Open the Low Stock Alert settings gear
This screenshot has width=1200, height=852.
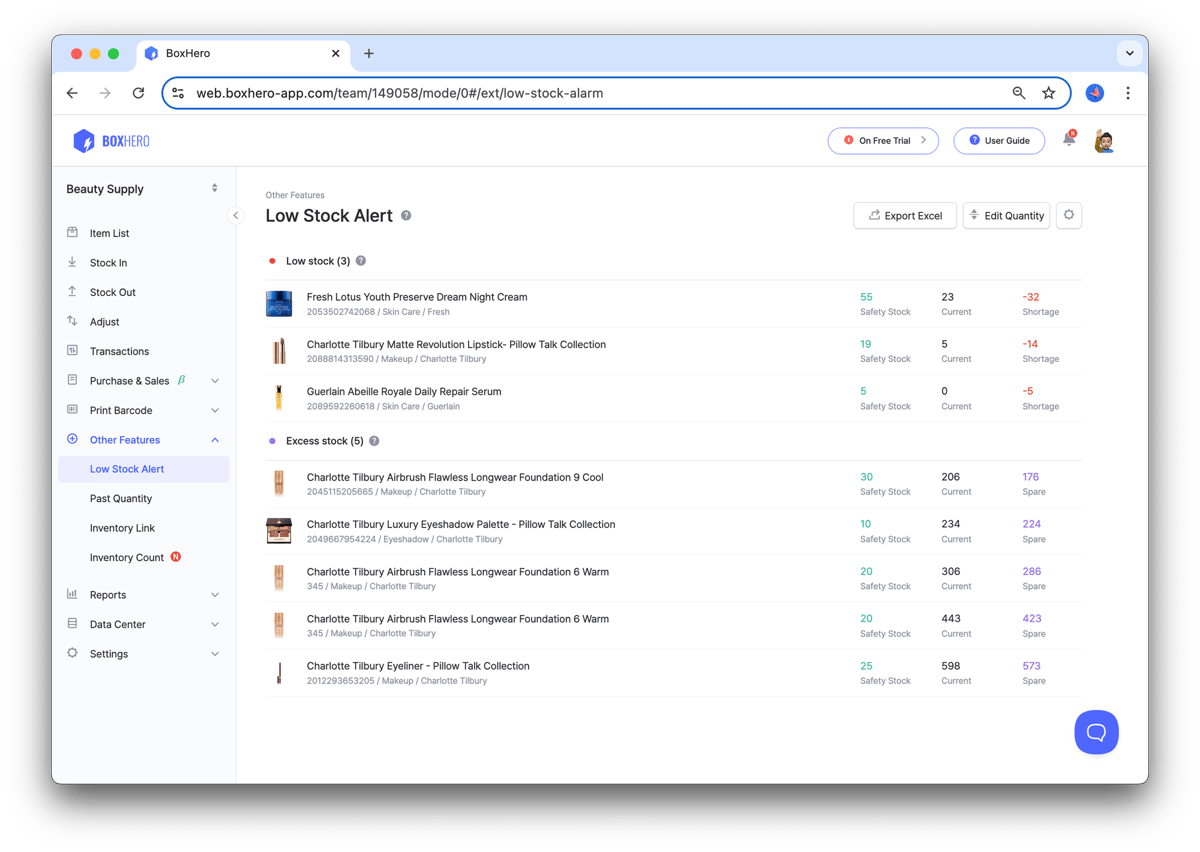(1068, 215)
